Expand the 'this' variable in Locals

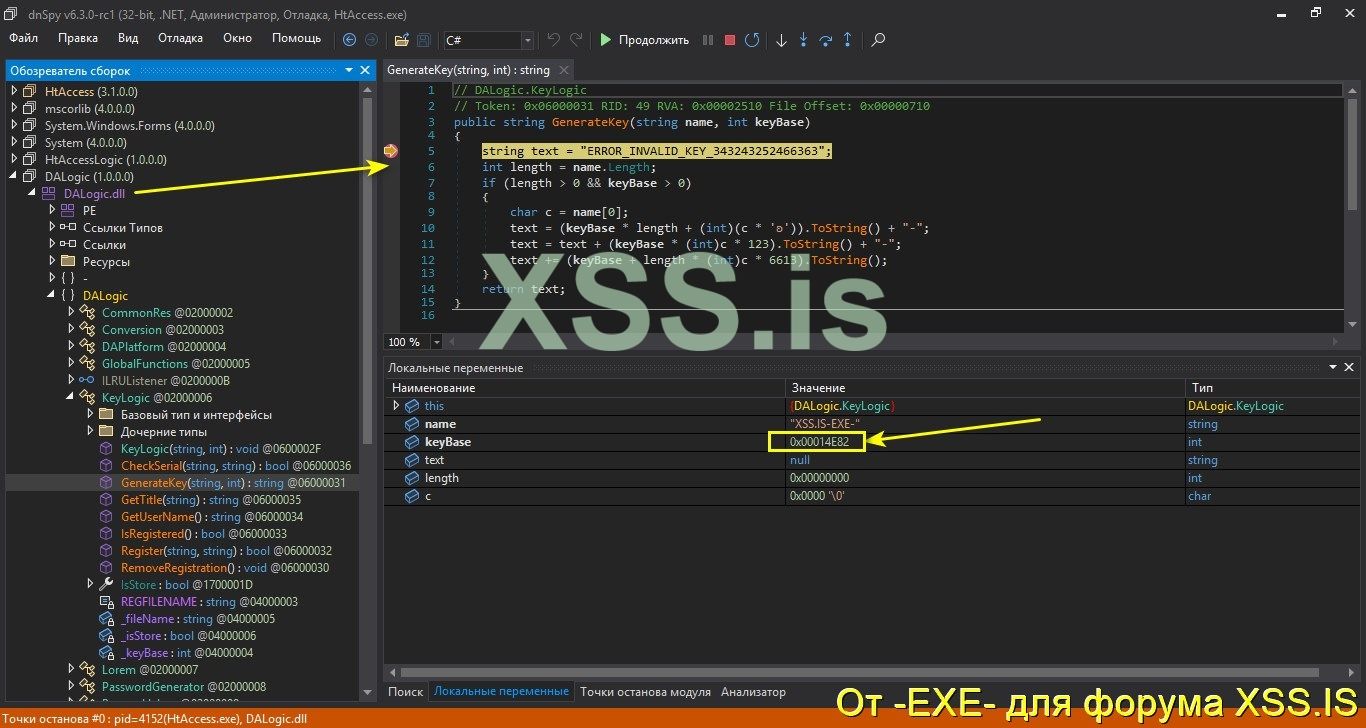point(398,405)
